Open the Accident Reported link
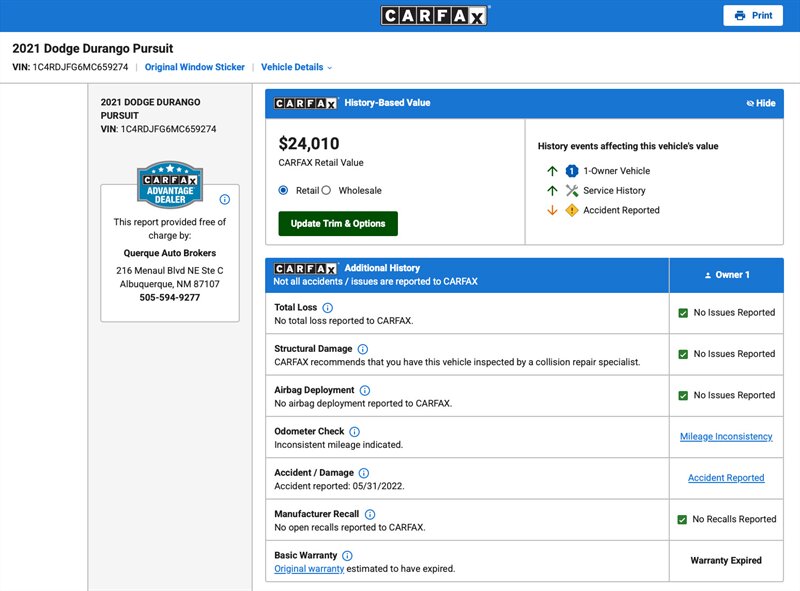The width and height of the screenshot is (800, 591). [x=726, y=478]
